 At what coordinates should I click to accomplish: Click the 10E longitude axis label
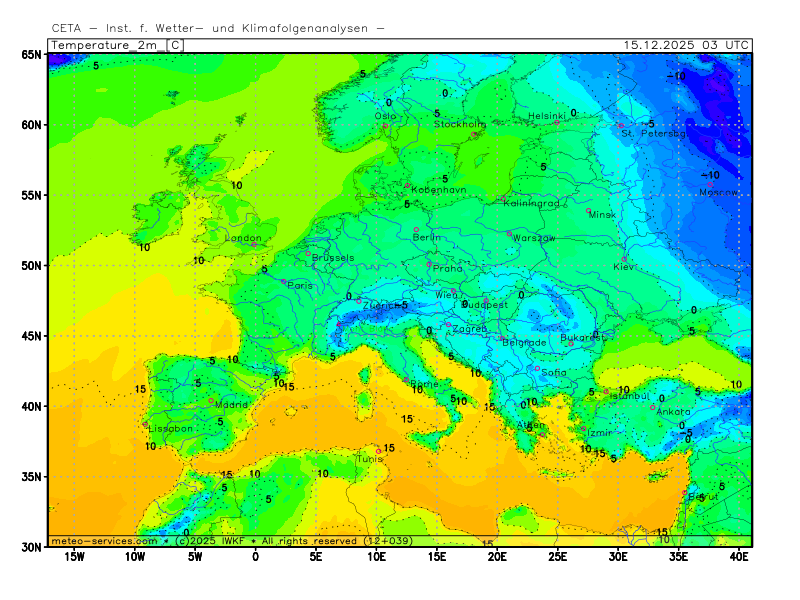376,557
